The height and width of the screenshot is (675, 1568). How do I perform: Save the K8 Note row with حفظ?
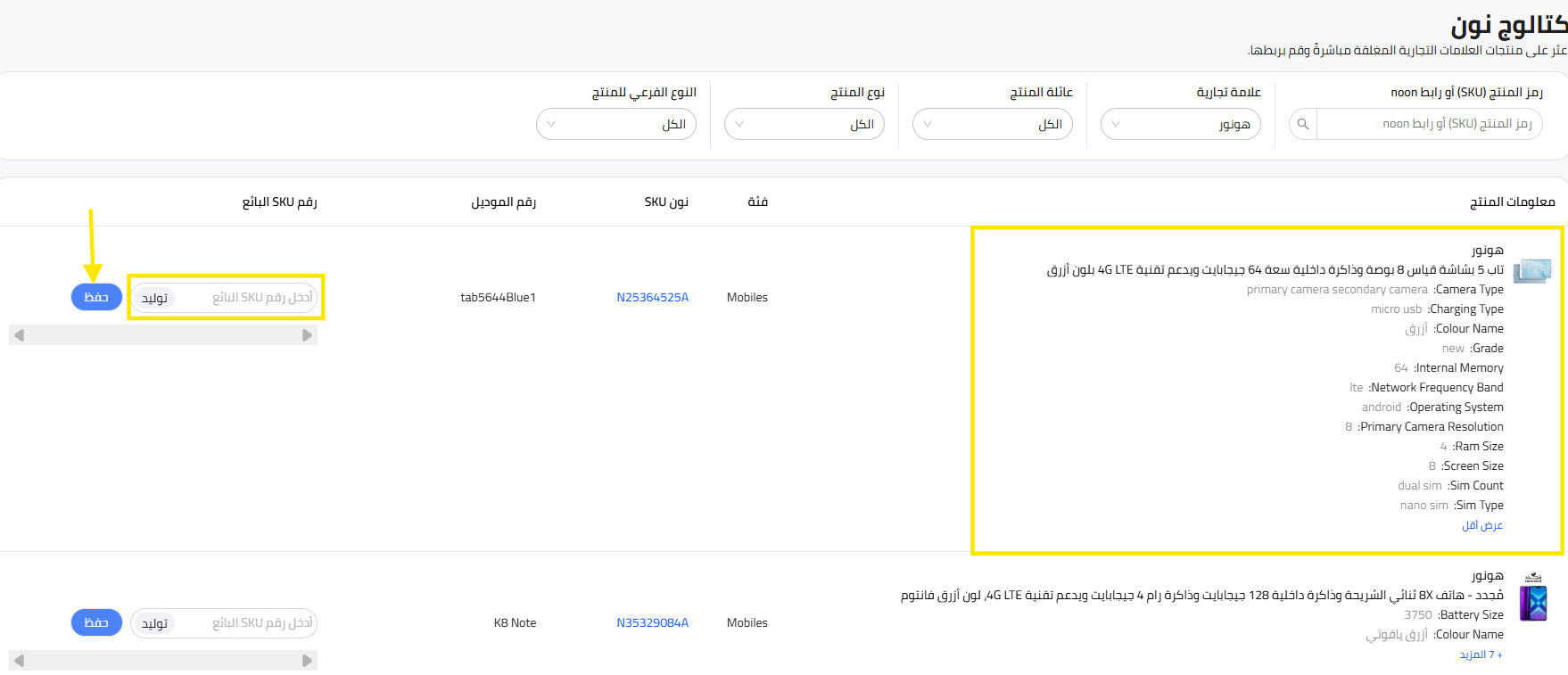tap(96, 622)
